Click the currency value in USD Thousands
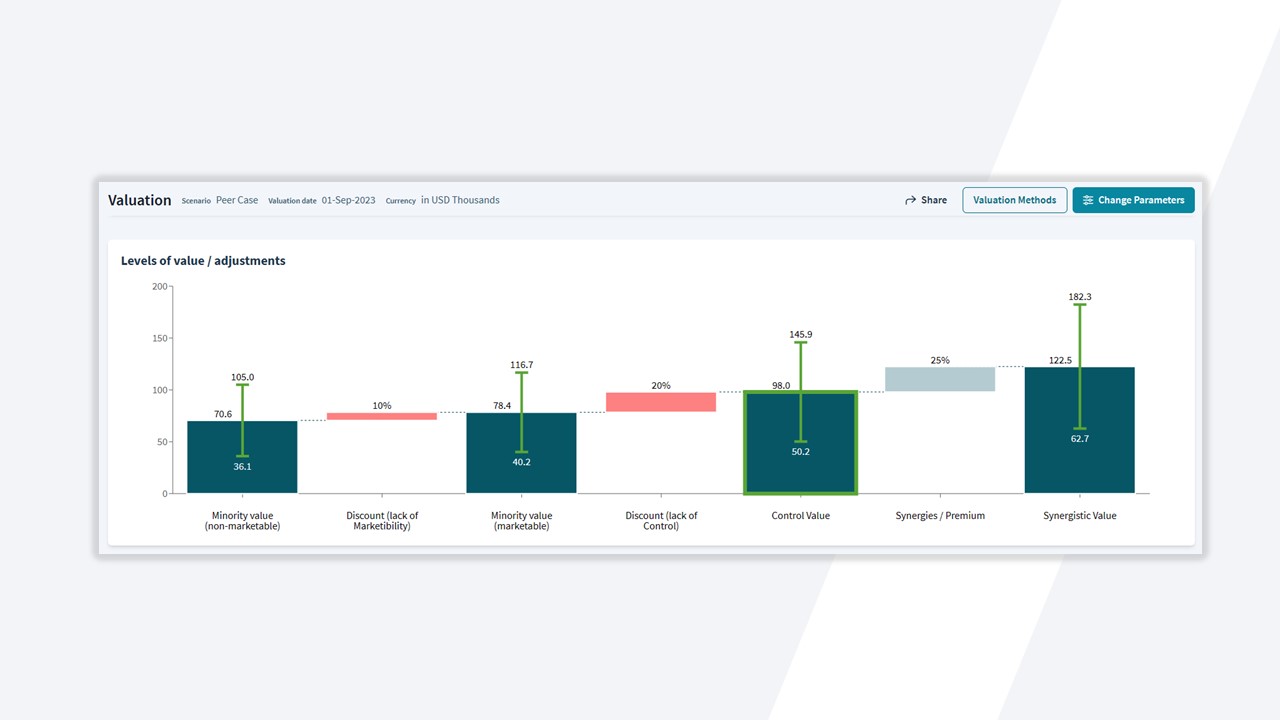This screenshot has height=720, width=1280. tap(460, 200)
